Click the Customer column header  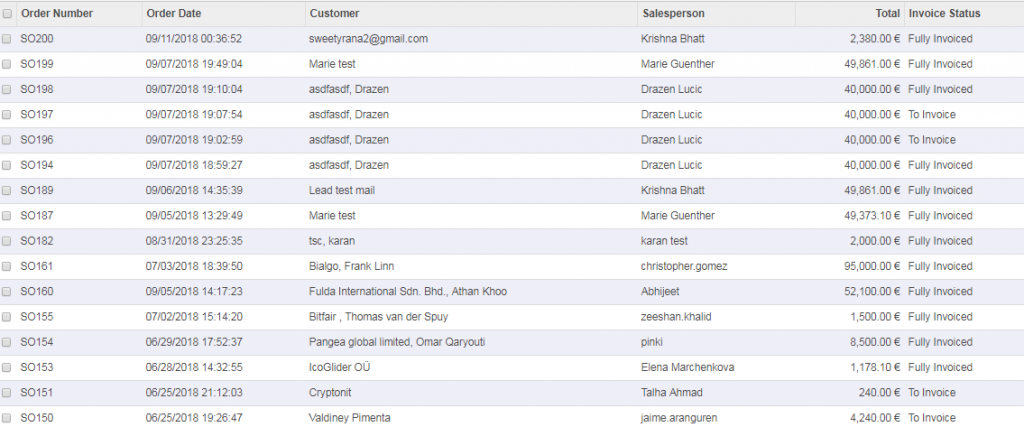pos(335,14)
